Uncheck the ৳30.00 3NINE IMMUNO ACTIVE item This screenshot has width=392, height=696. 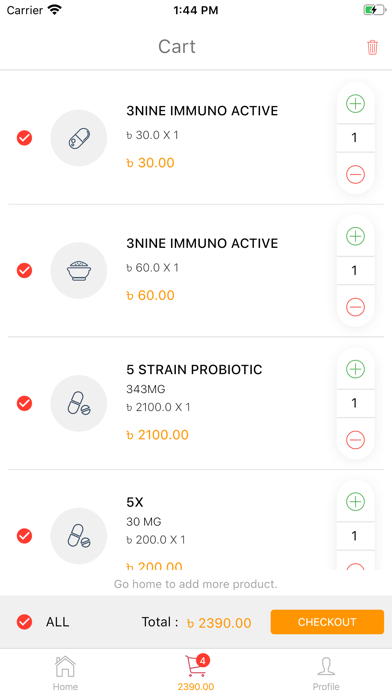(24, 138)
